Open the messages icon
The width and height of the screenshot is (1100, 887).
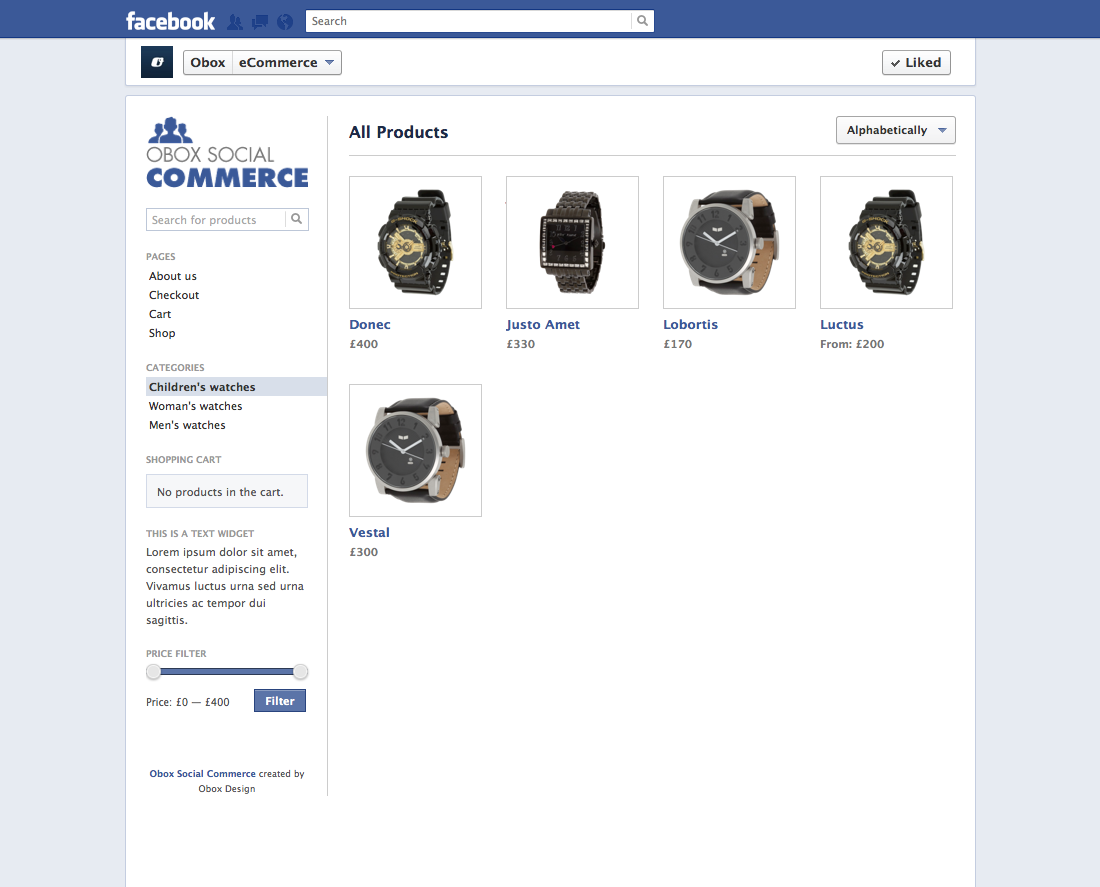click(259, 20)
